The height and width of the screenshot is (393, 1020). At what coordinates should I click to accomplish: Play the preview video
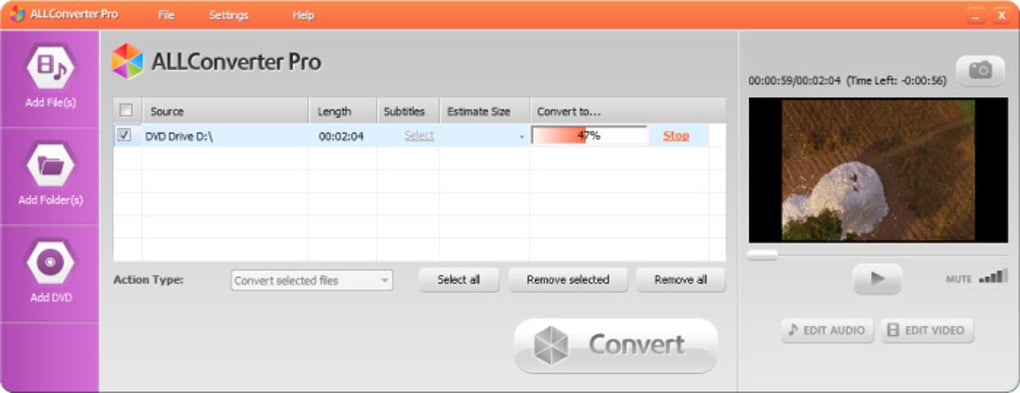[878, 278]
